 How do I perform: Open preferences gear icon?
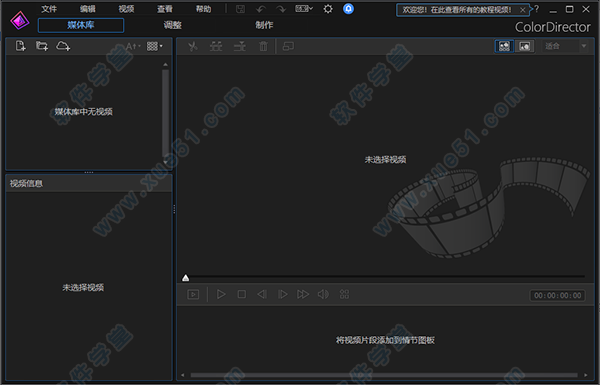[x=328, y=9]
